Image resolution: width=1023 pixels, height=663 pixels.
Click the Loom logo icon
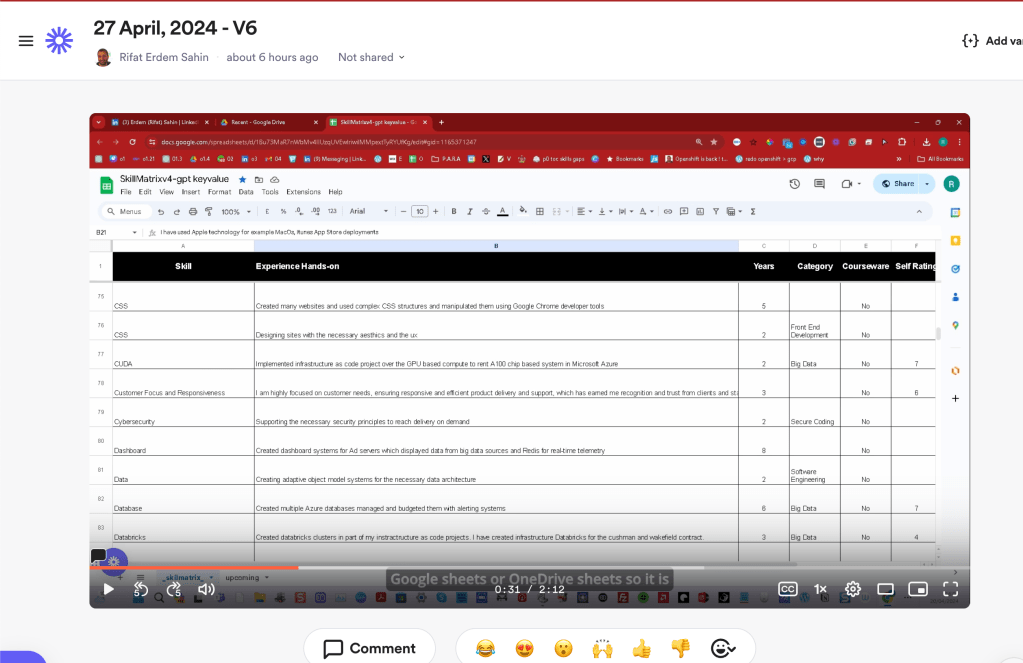point(59,40)
